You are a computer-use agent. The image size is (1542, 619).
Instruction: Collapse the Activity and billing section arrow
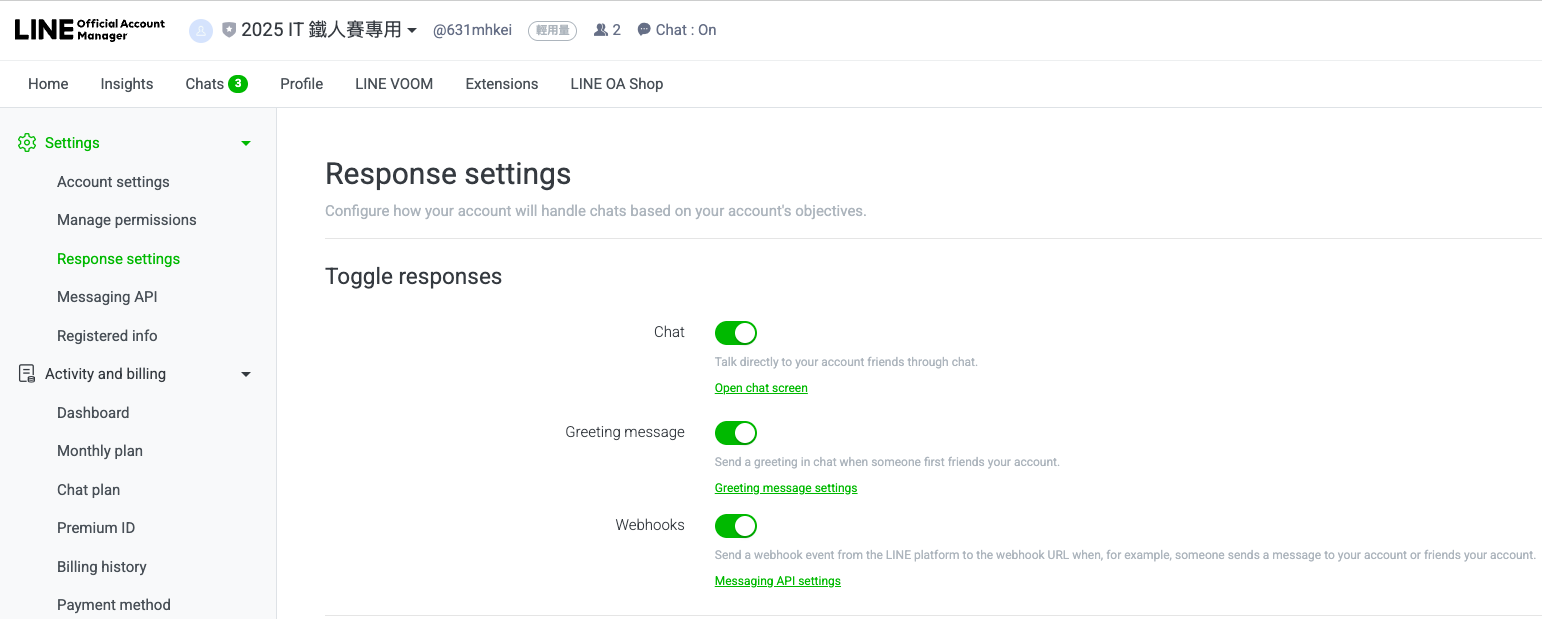246,374
